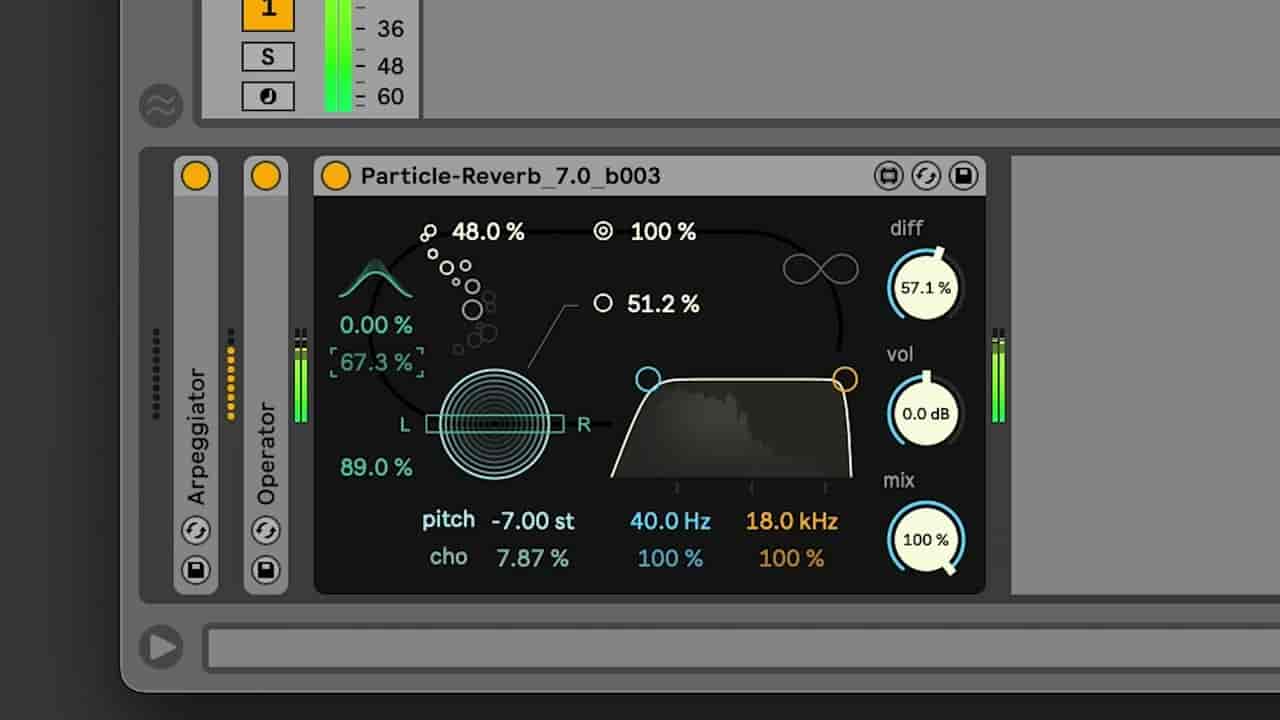
Task: Click the track Solo S button
Action: point(268,57)
